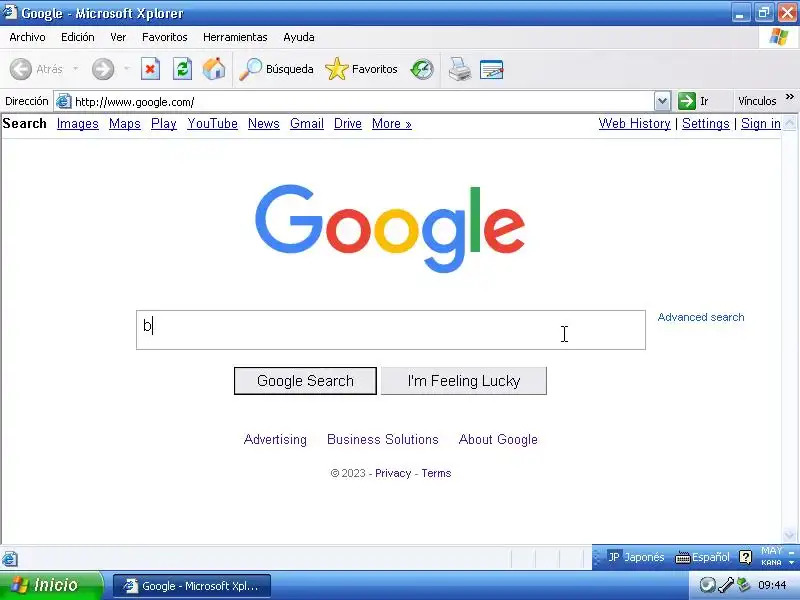The image size is (800, 600).
Task: Open language bar options small arrow
Action: tap(791, 562)
